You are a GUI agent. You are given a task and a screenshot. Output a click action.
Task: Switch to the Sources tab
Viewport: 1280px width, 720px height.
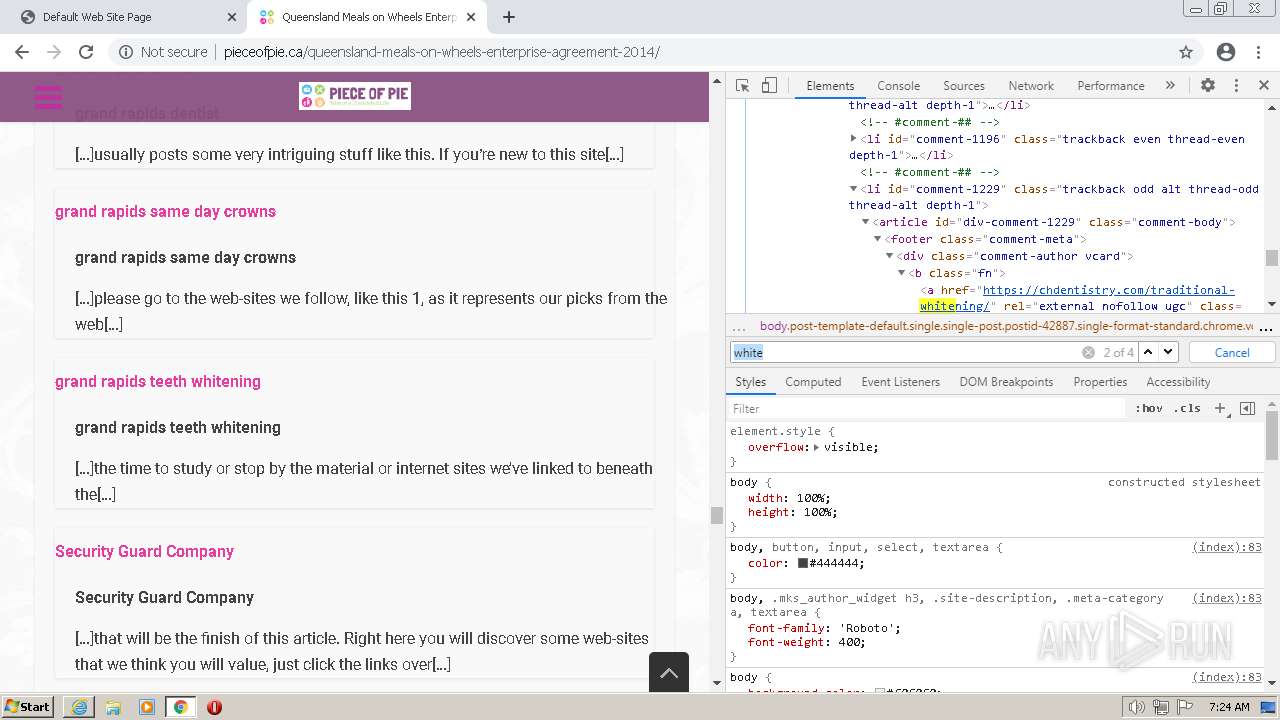point(964,86)
